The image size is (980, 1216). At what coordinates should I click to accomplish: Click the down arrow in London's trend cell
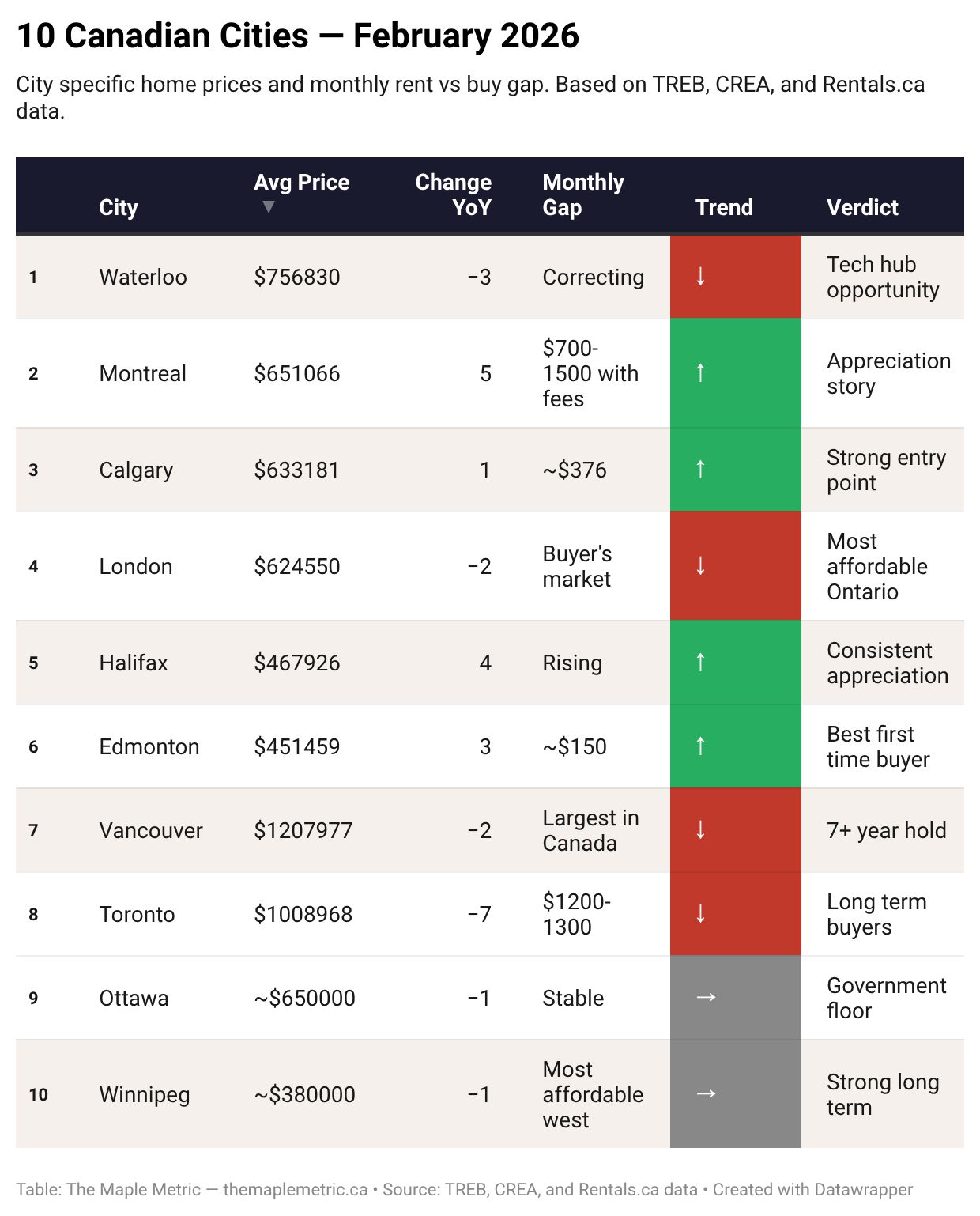[x=700, y=565]
